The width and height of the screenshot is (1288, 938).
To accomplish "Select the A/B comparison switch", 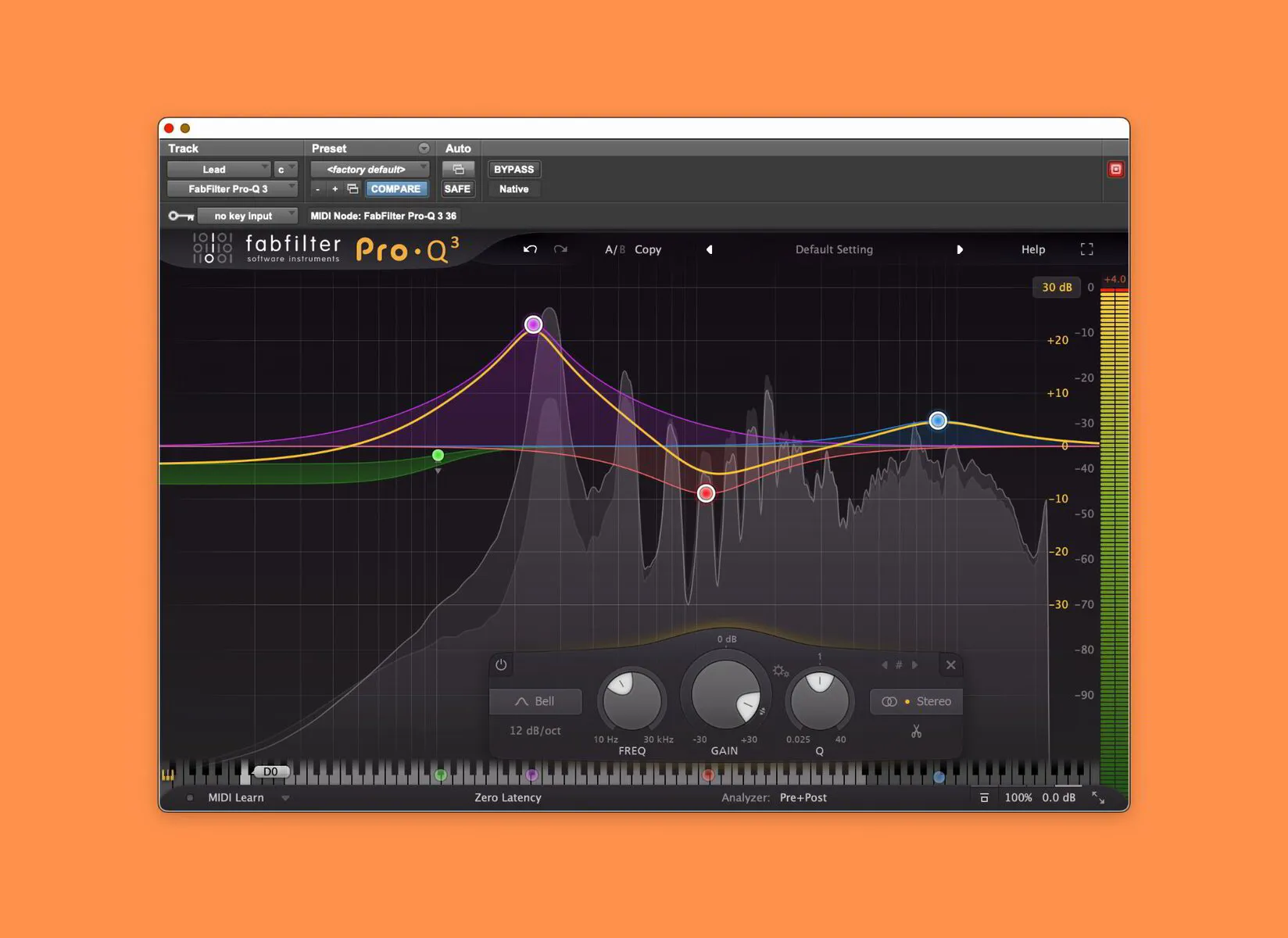I will click(614, 249).
